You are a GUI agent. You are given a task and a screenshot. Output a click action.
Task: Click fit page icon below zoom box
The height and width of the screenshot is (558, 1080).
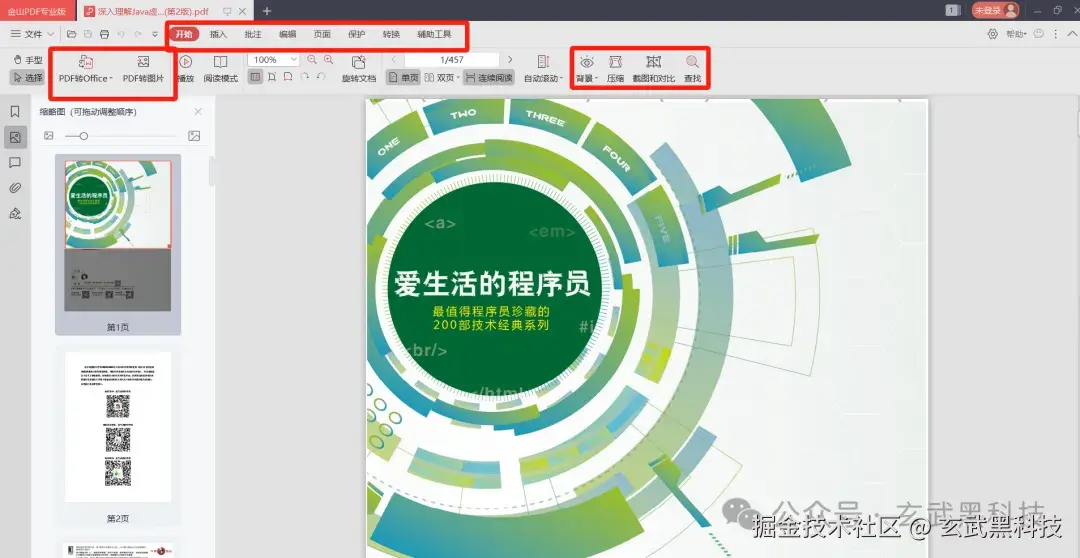coord(272,77)
